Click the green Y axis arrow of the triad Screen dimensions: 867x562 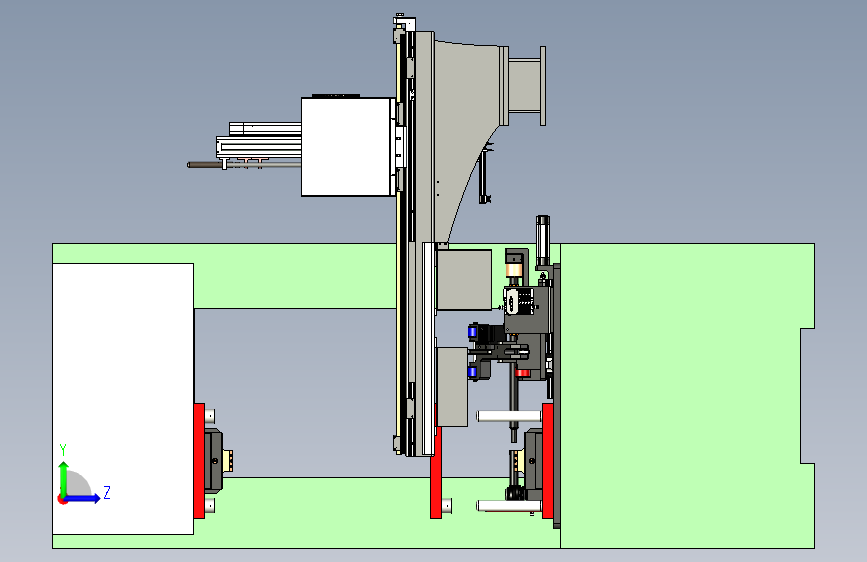pyautogui.click(x=64, y=478)
